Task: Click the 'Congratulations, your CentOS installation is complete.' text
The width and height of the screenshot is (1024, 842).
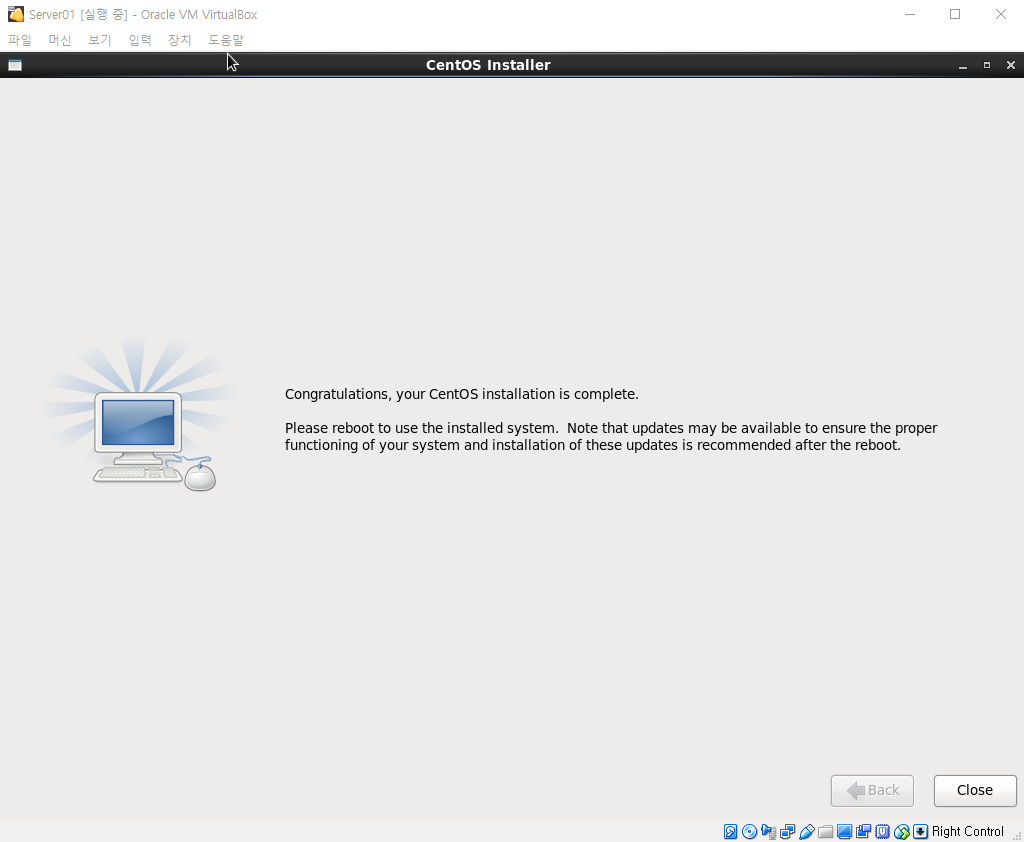Action: [x=462, y=394]
